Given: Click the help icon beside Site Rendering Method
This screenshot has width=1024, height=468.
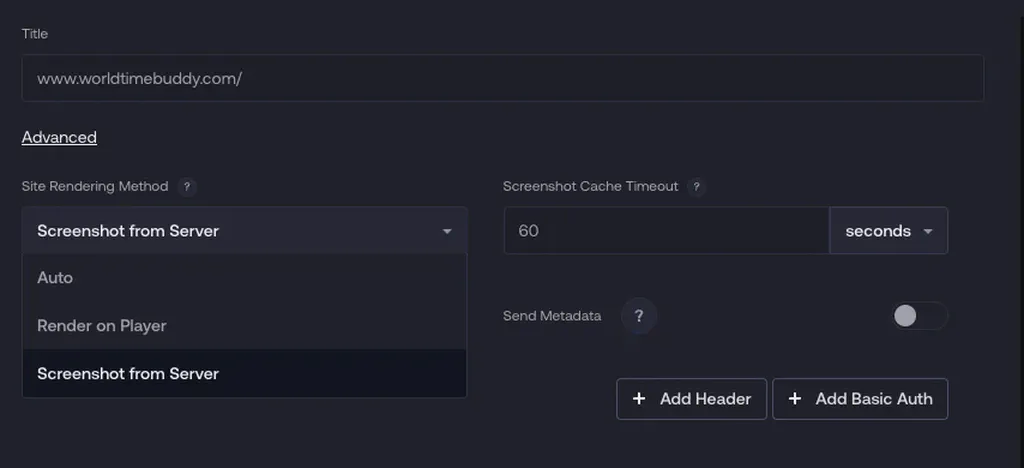Looking at the screenshot, I should point(187,187).
